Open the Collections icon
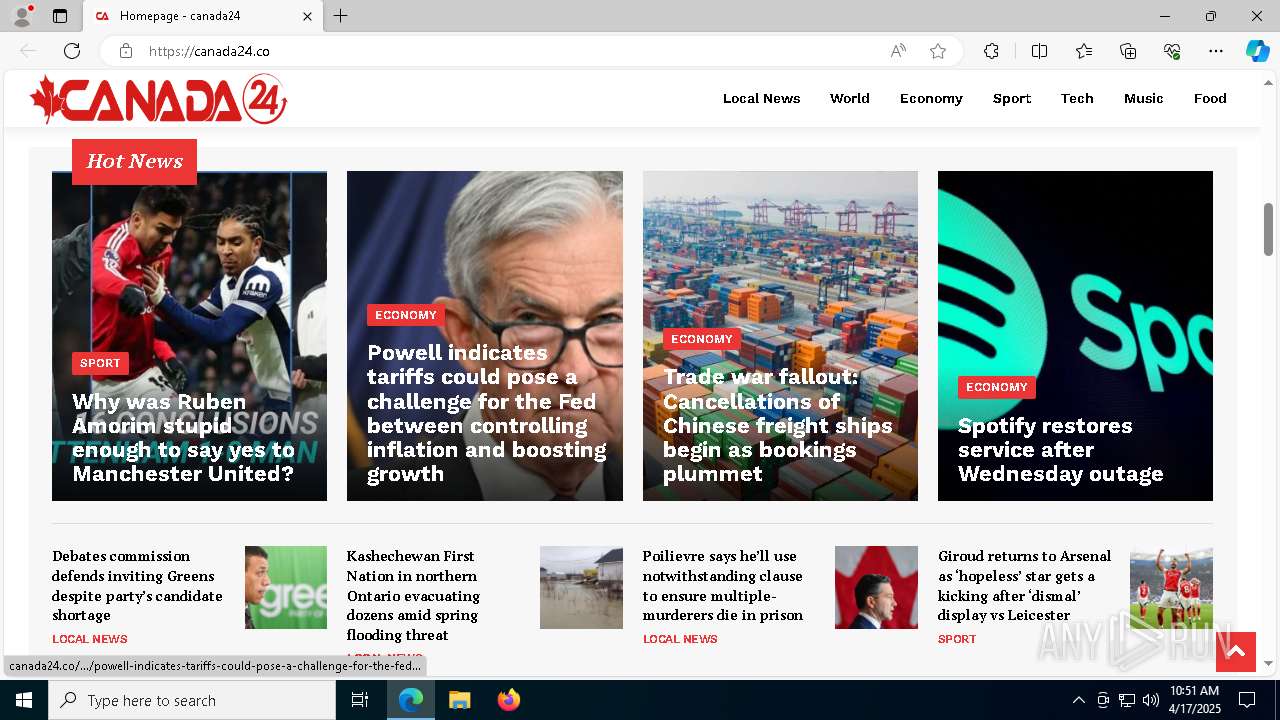 point(1128,51)
